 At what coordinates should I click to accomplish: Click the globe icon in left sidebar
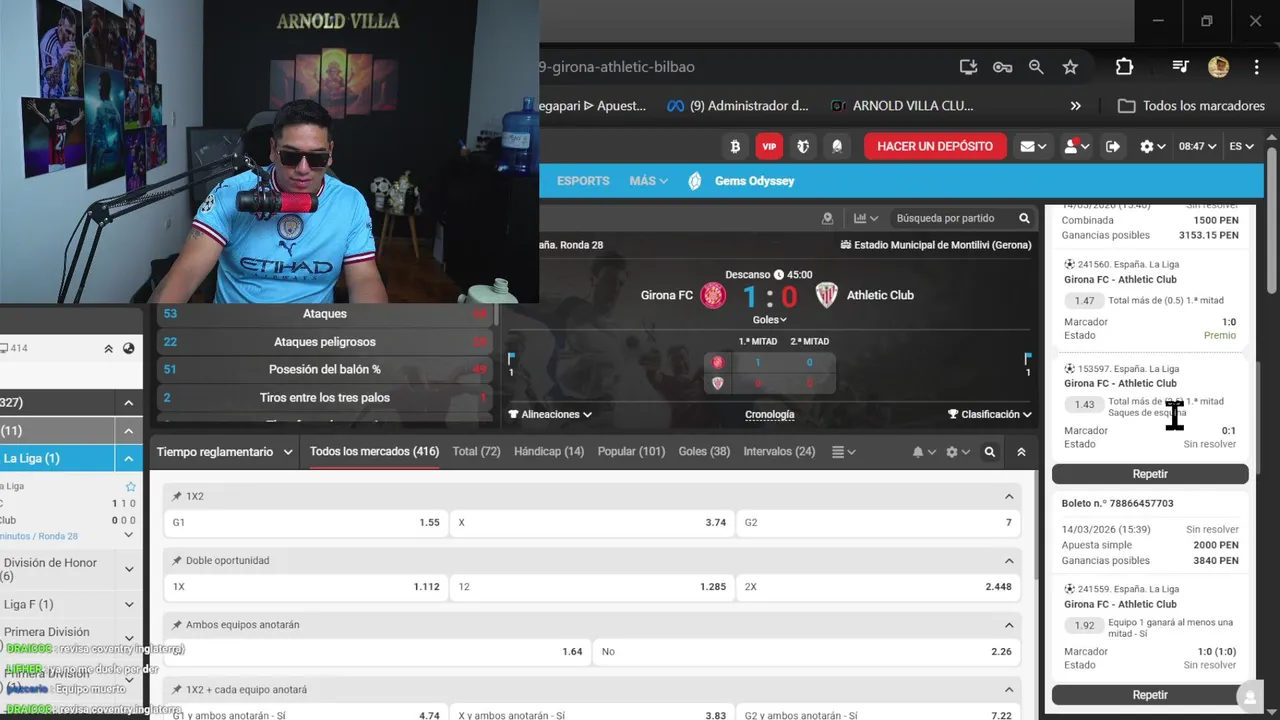tap(128, 349)
